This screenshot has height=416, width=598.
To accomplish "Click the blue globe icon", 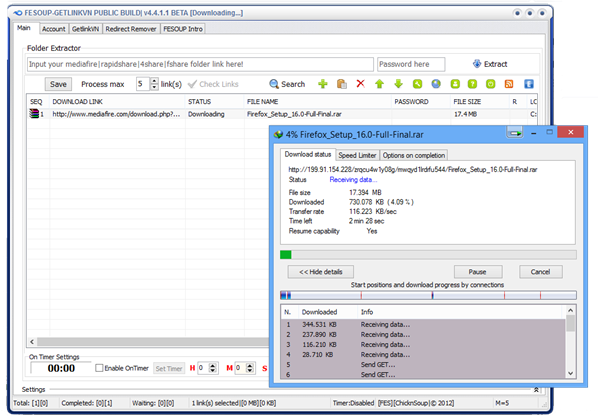I will pyautogui.click(x=436, y=84).
